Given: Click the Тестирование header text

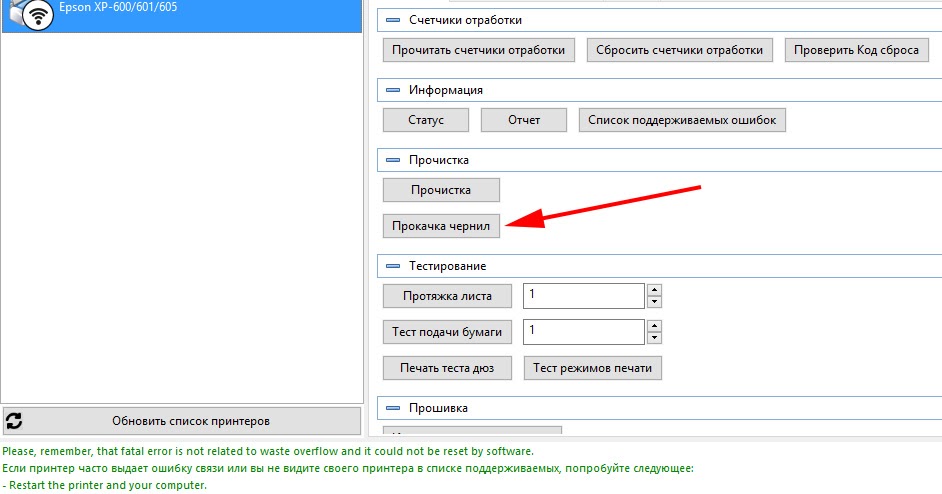Looking at the screenshot, I should point(448,266).
